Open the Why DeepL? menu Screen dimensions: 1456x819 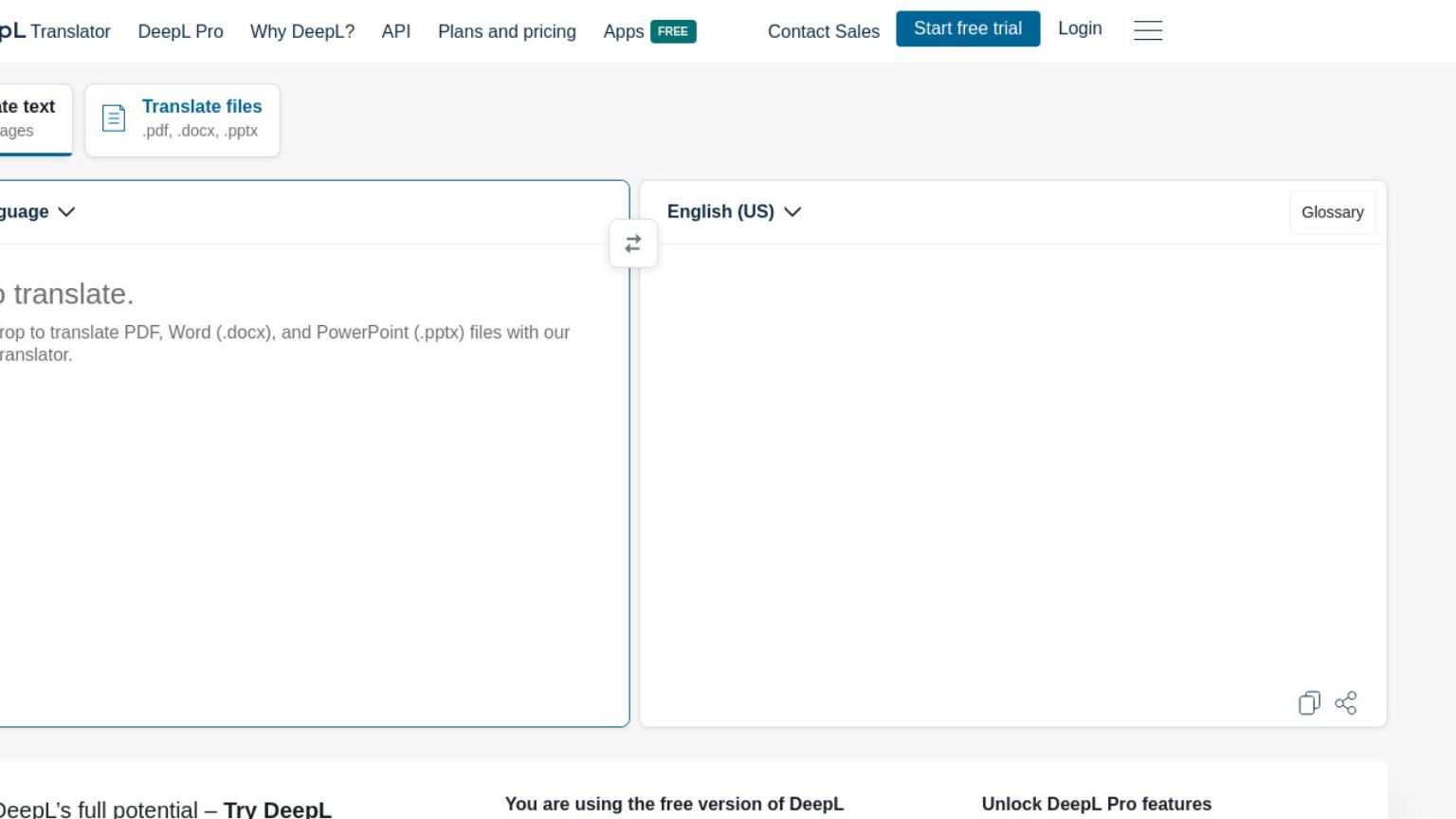click(302, 31)
